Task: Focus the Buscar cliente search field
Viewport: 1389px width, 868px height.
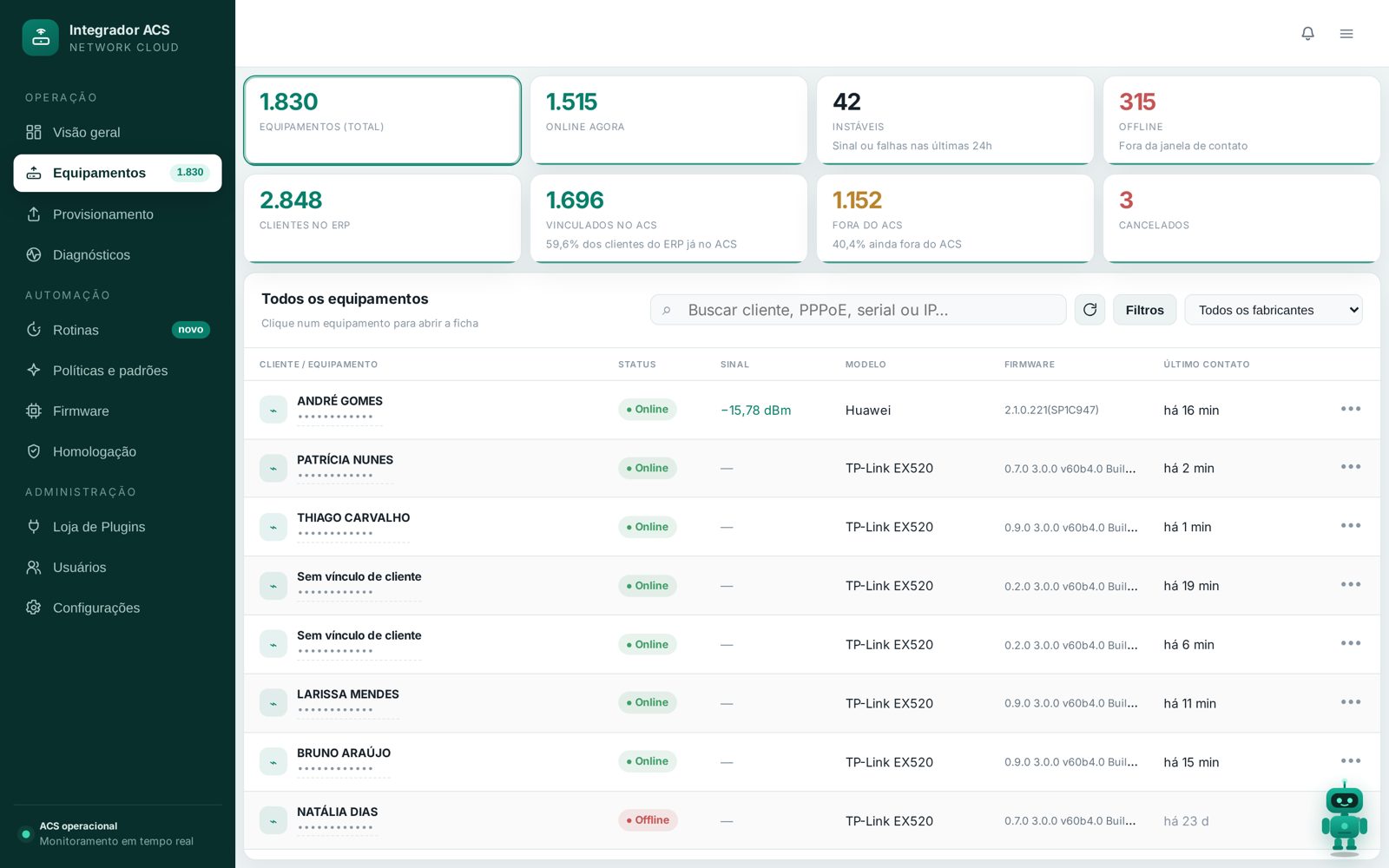Action: (858, 310)
